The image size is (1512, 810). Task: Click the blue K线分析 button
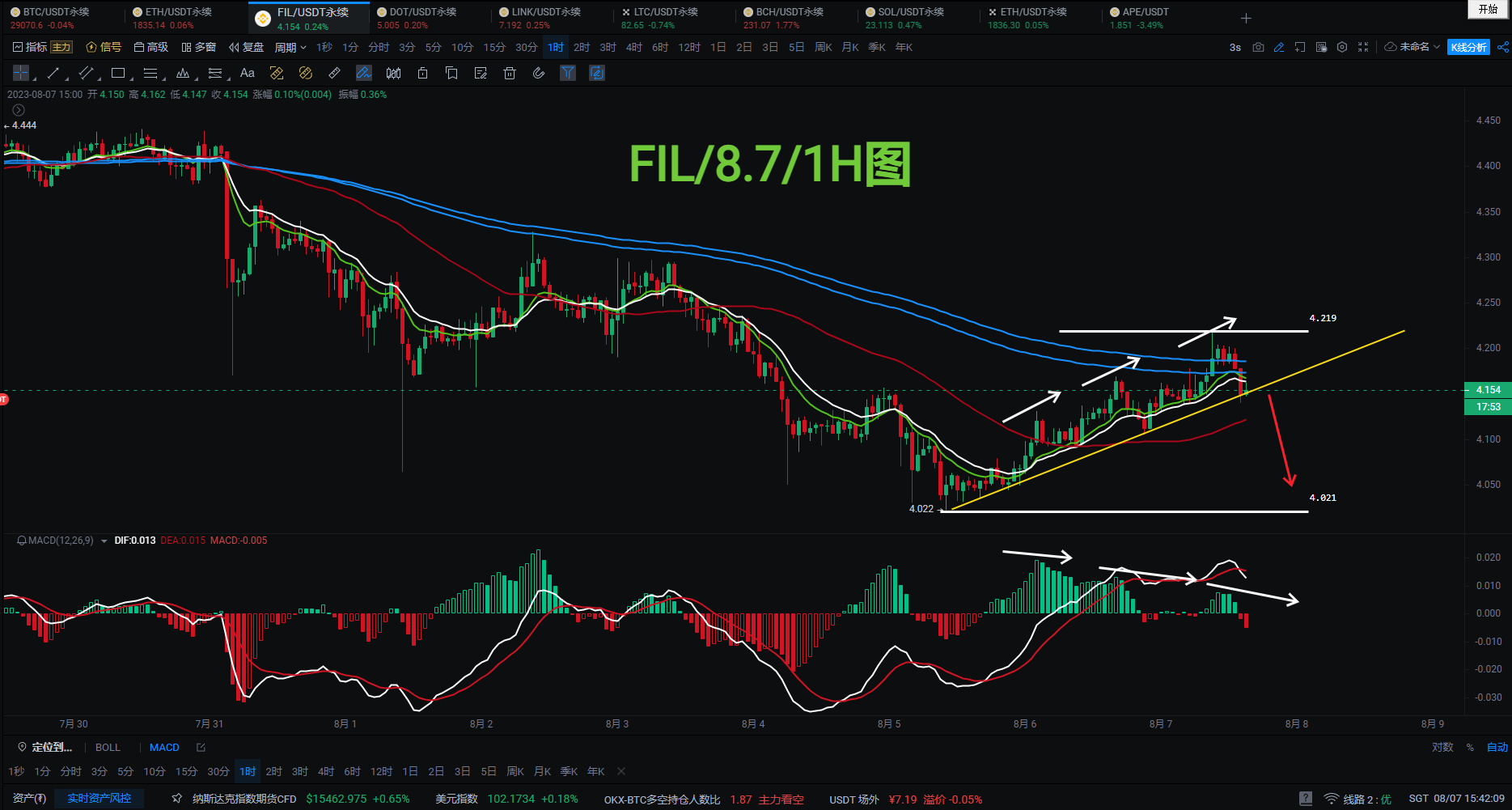1468,47
